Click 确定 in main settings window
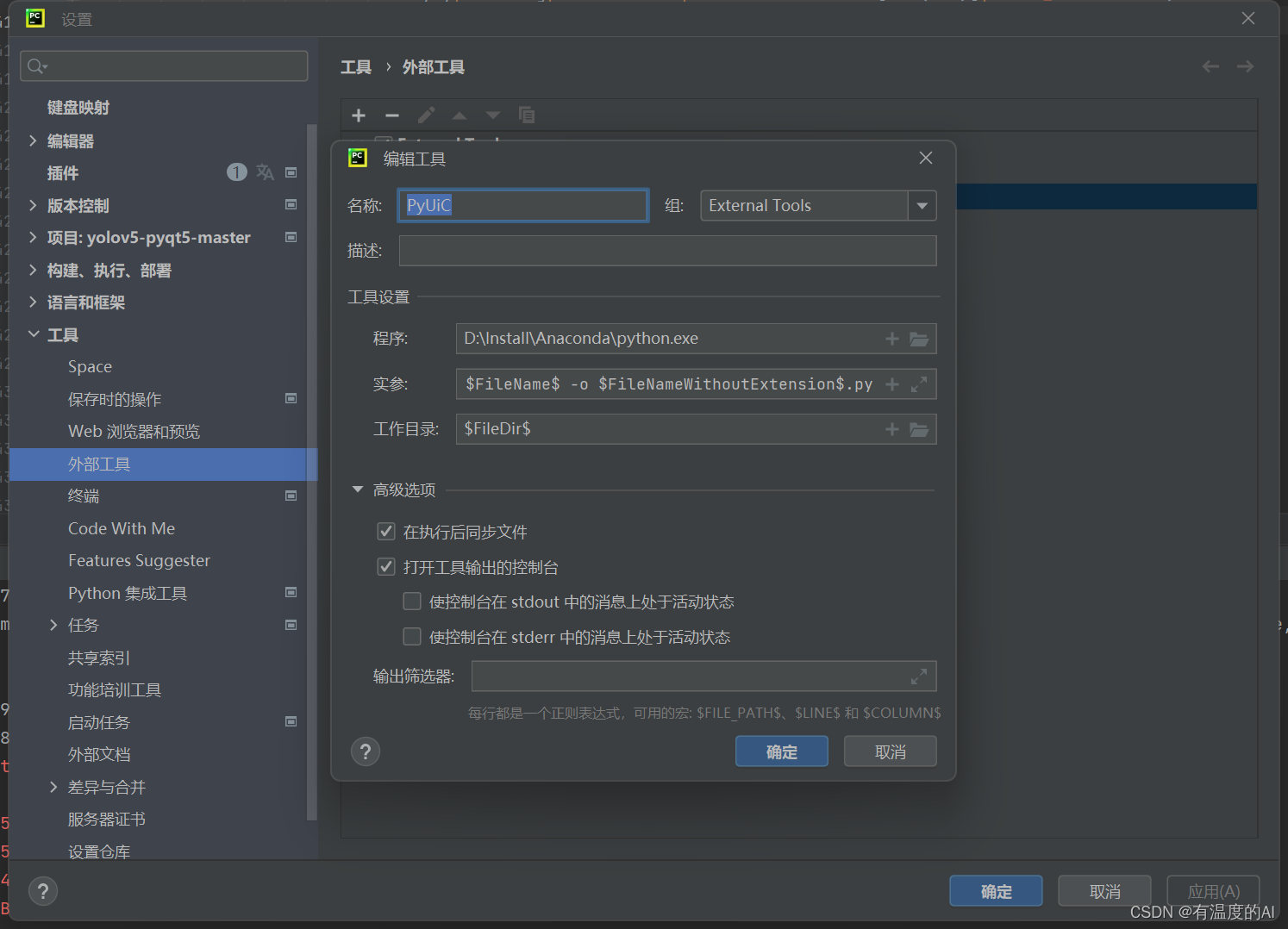1288x929 pixels. click(996, 891)
